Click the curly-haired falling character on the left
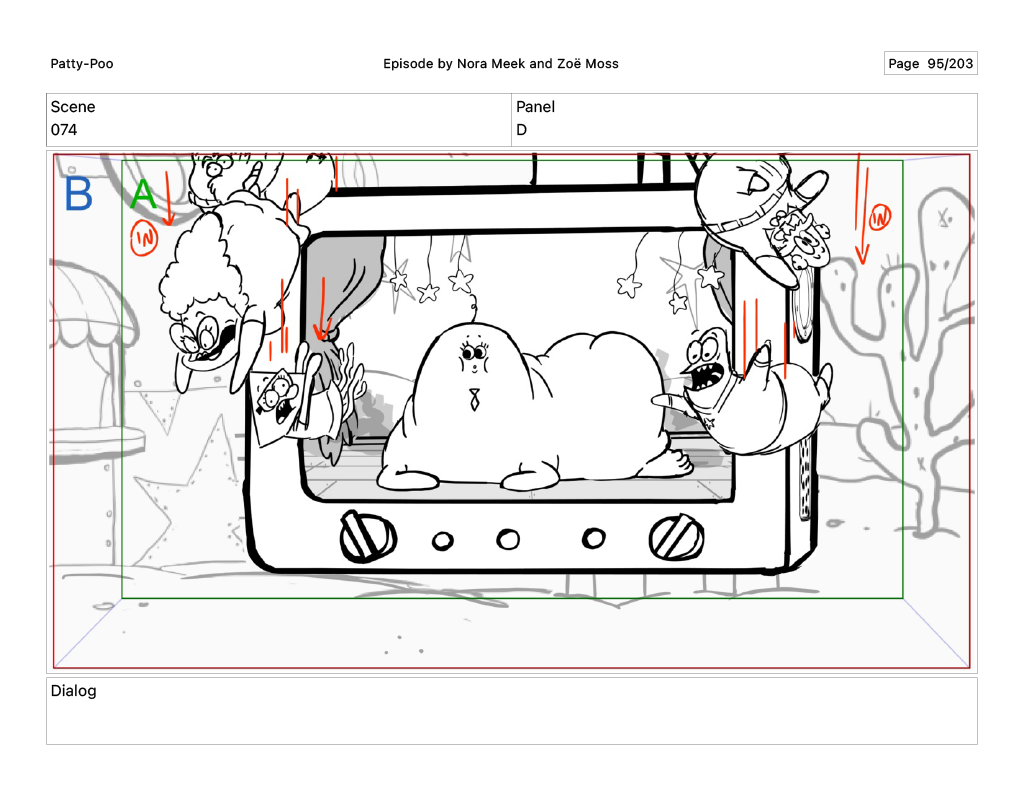The height and width of the screenshot is (791, 1024). coord(208,300)
